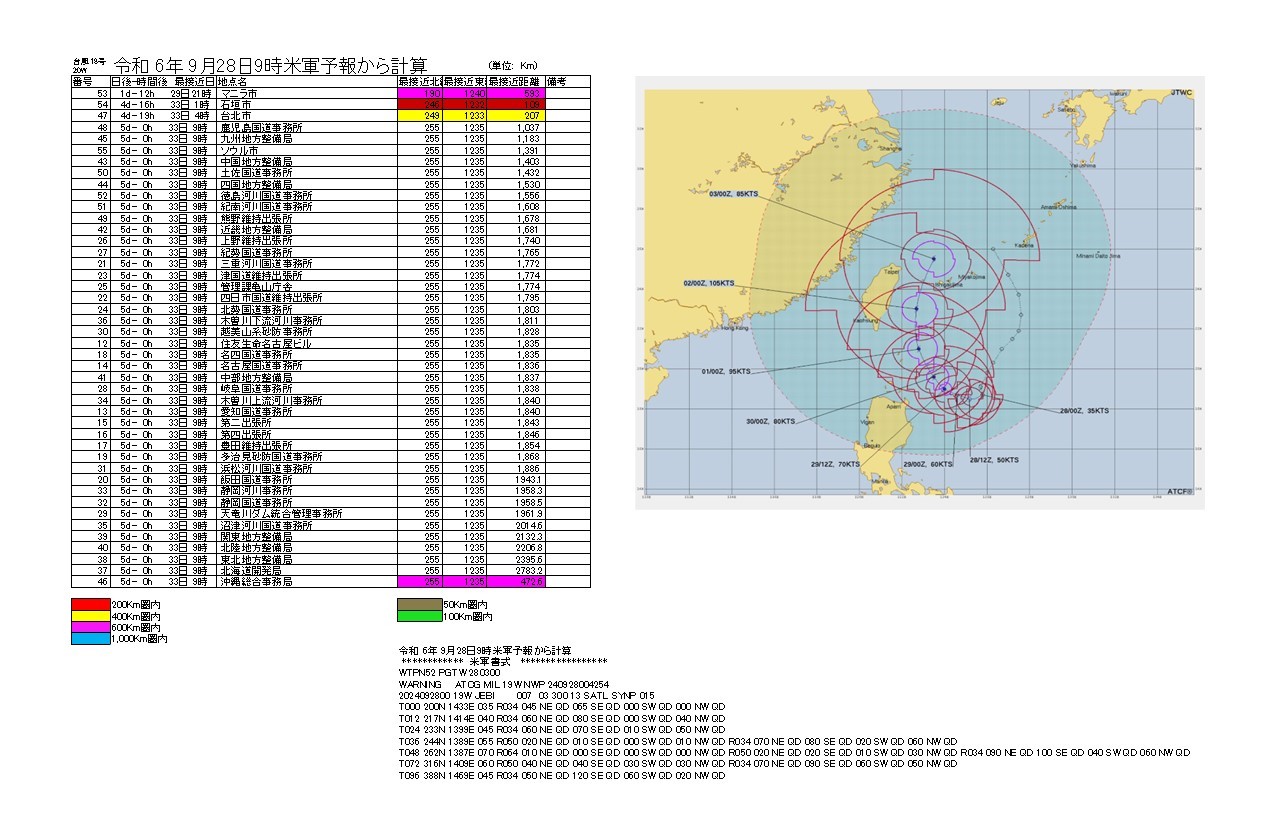This screenshot has width=1276, height=835.
Task: Click the JTWC logo on the map
Action: (x=1180, y=93)
